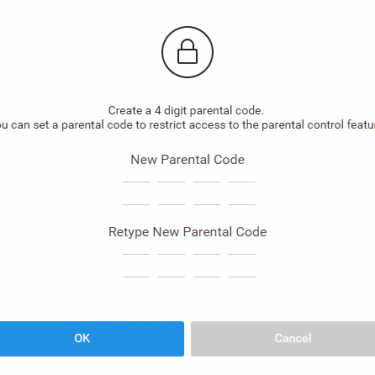The width and height of the screenshot is (375, 375).
Task: Focus the first digit field under Retype New Parental Code
Action: 136,266
